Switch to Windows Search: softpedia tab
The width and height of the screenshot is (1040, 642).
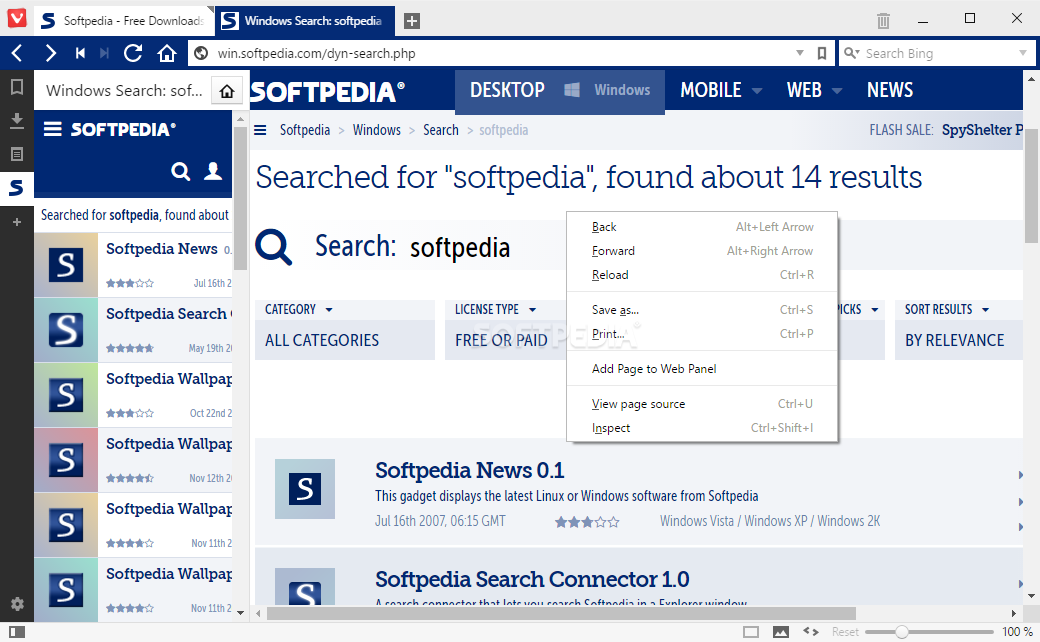[304, 21]
